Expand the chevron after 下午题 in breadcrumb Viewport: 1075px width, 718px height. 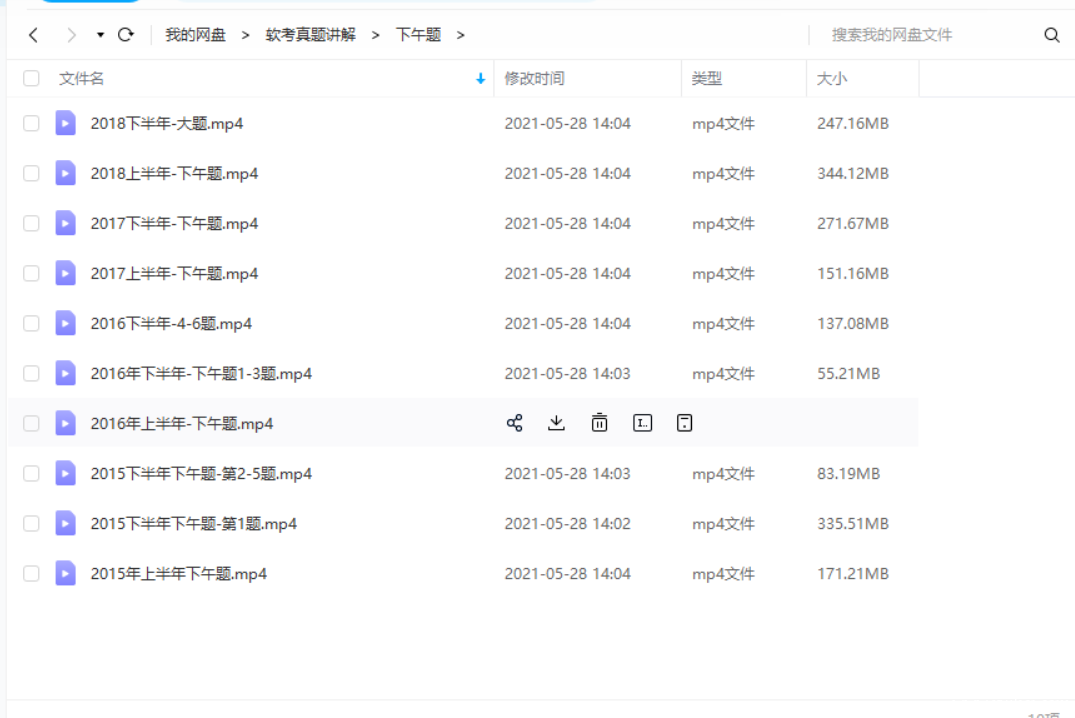(x=461, y=35)
